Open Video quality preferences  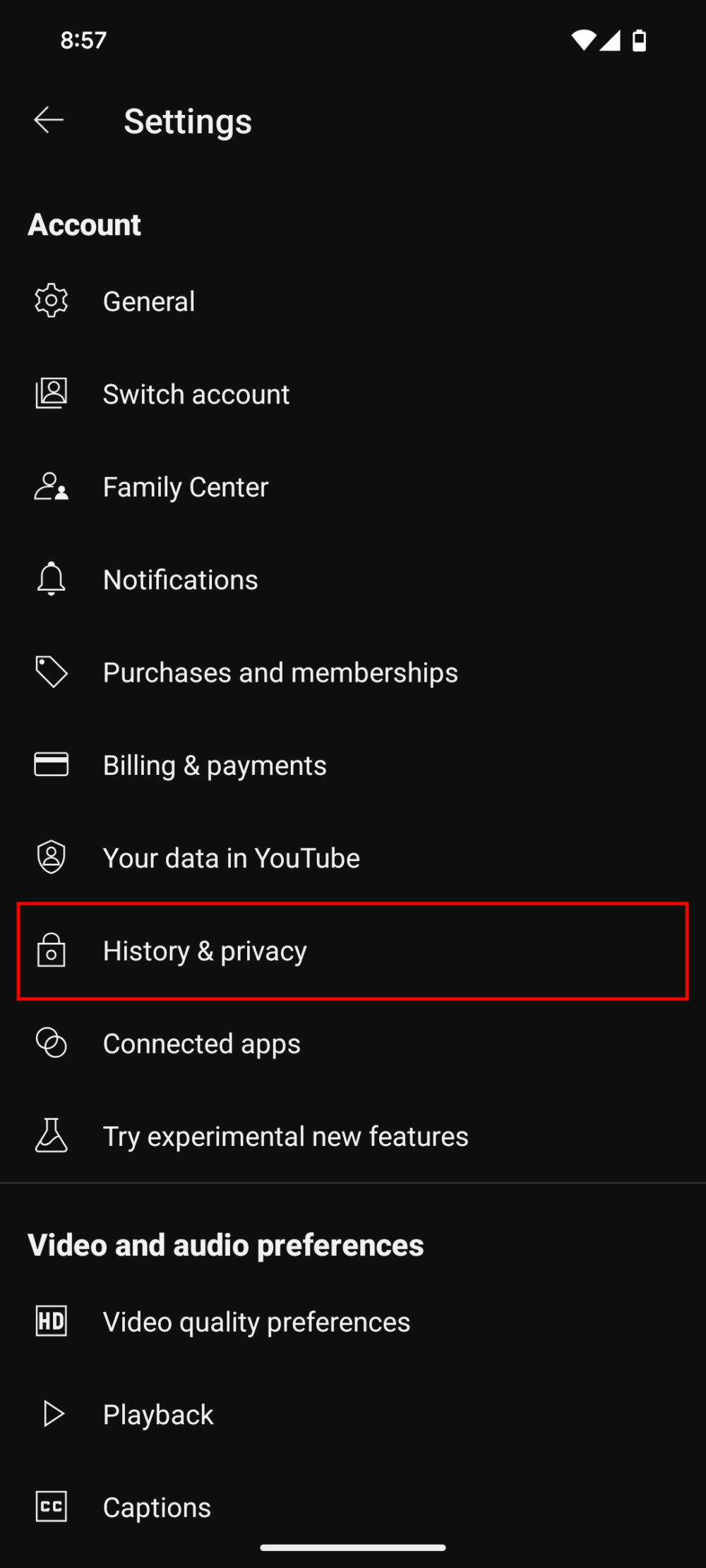(256, 1321)
